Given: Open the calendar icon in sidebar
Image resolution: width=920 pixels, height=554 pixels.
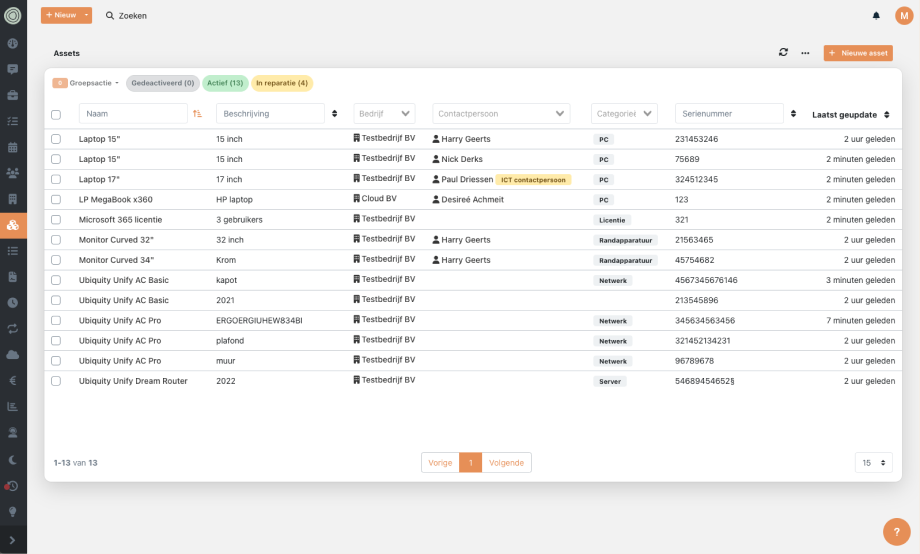Looking at the screenshot, I should [12, 147].
